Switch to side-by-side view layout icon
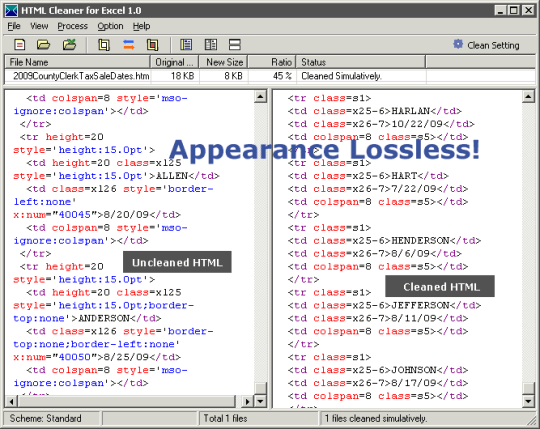 tap(211, 45)
